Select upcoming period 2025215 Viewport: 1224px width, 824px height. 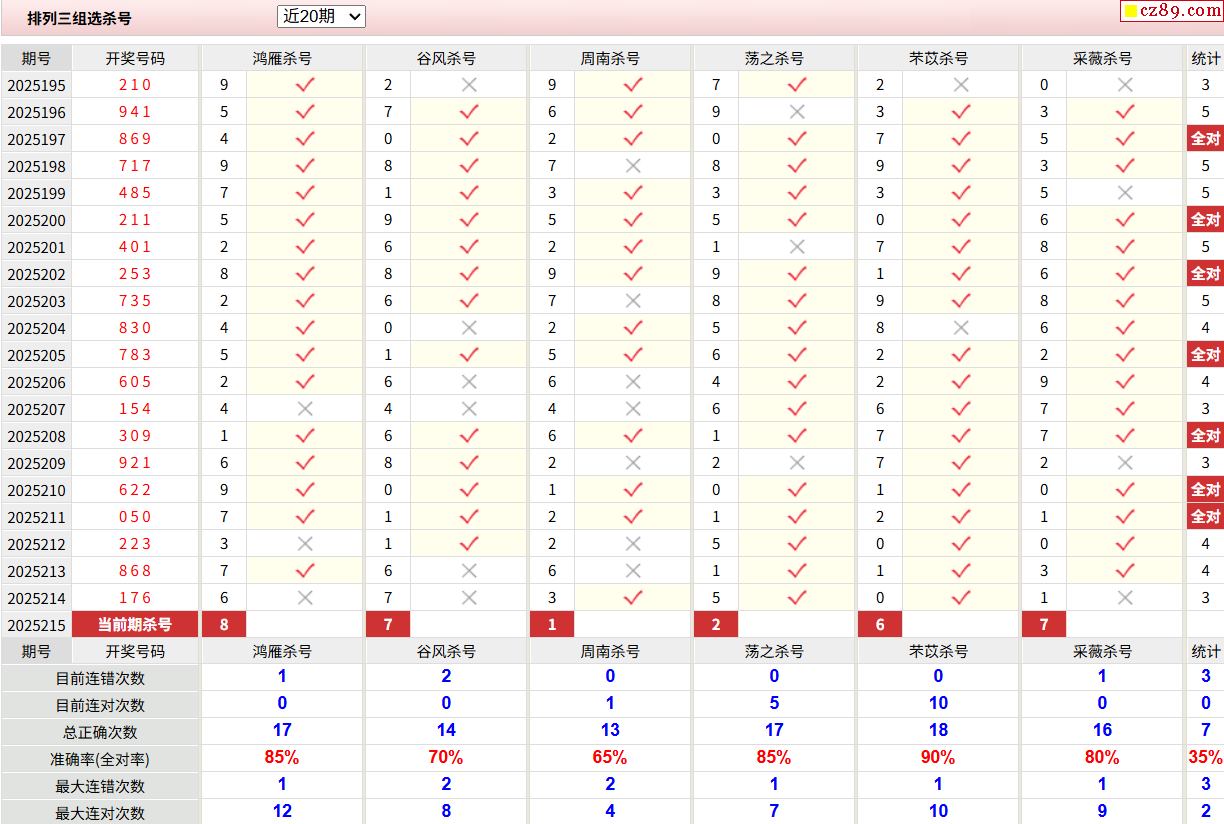(x=36, y=626)
